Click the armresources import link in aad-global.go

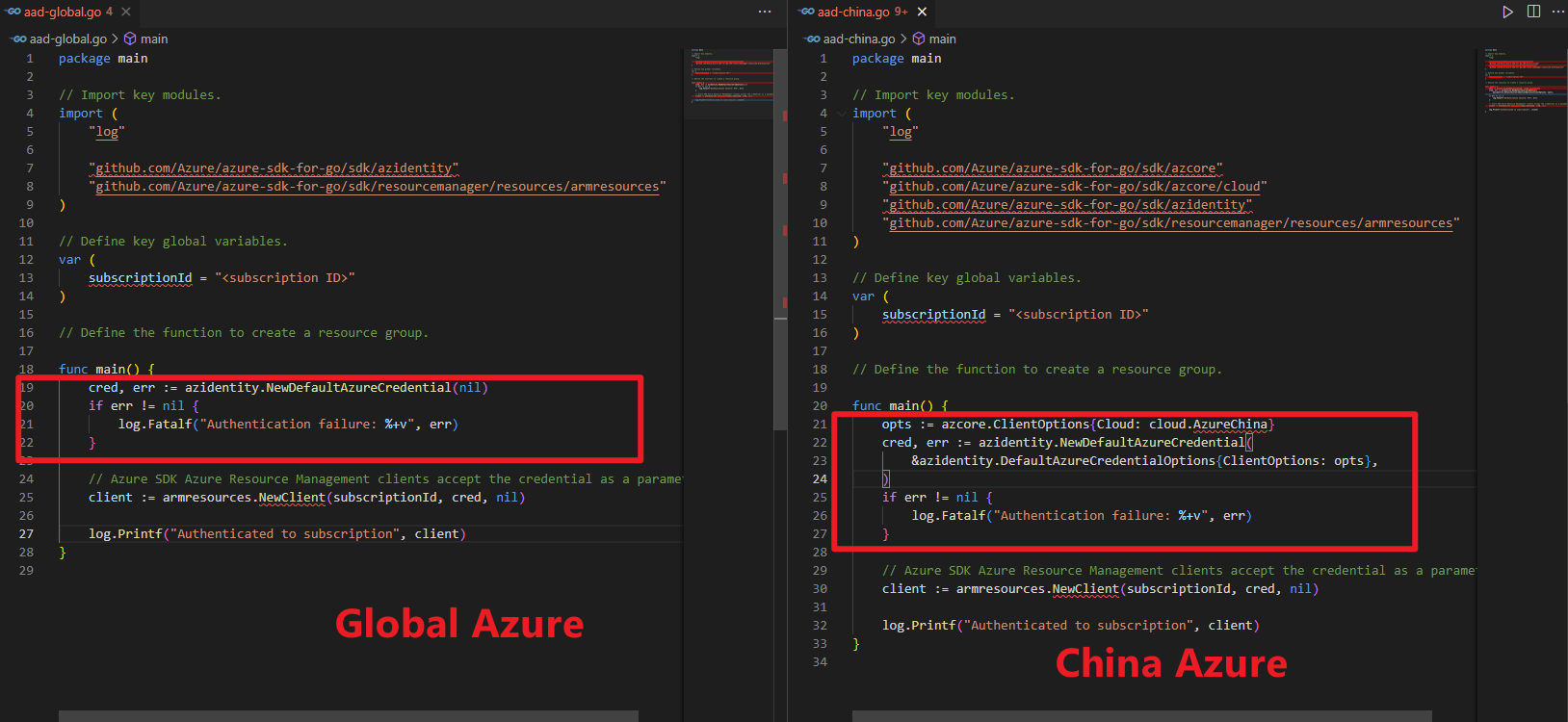tap(377, 187)
